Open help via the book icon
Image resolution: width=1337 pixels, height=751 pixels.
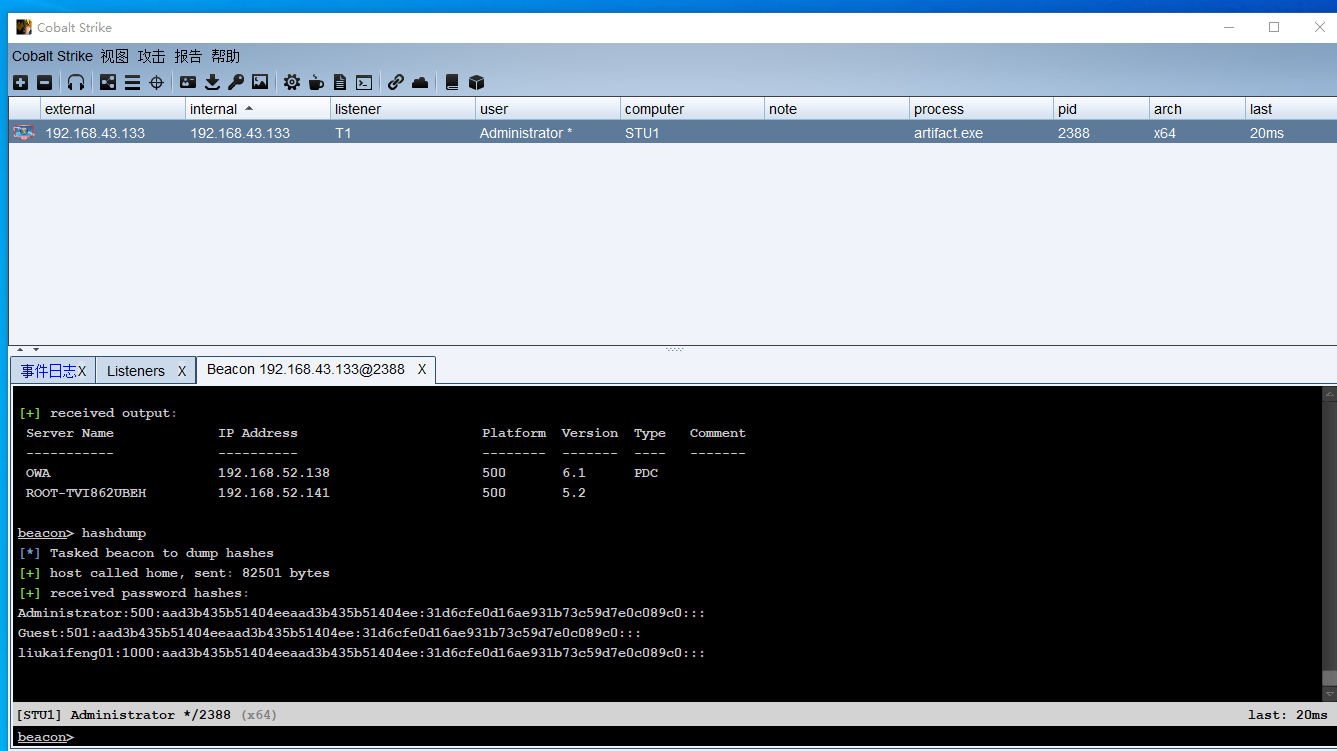tap(452, 82)
